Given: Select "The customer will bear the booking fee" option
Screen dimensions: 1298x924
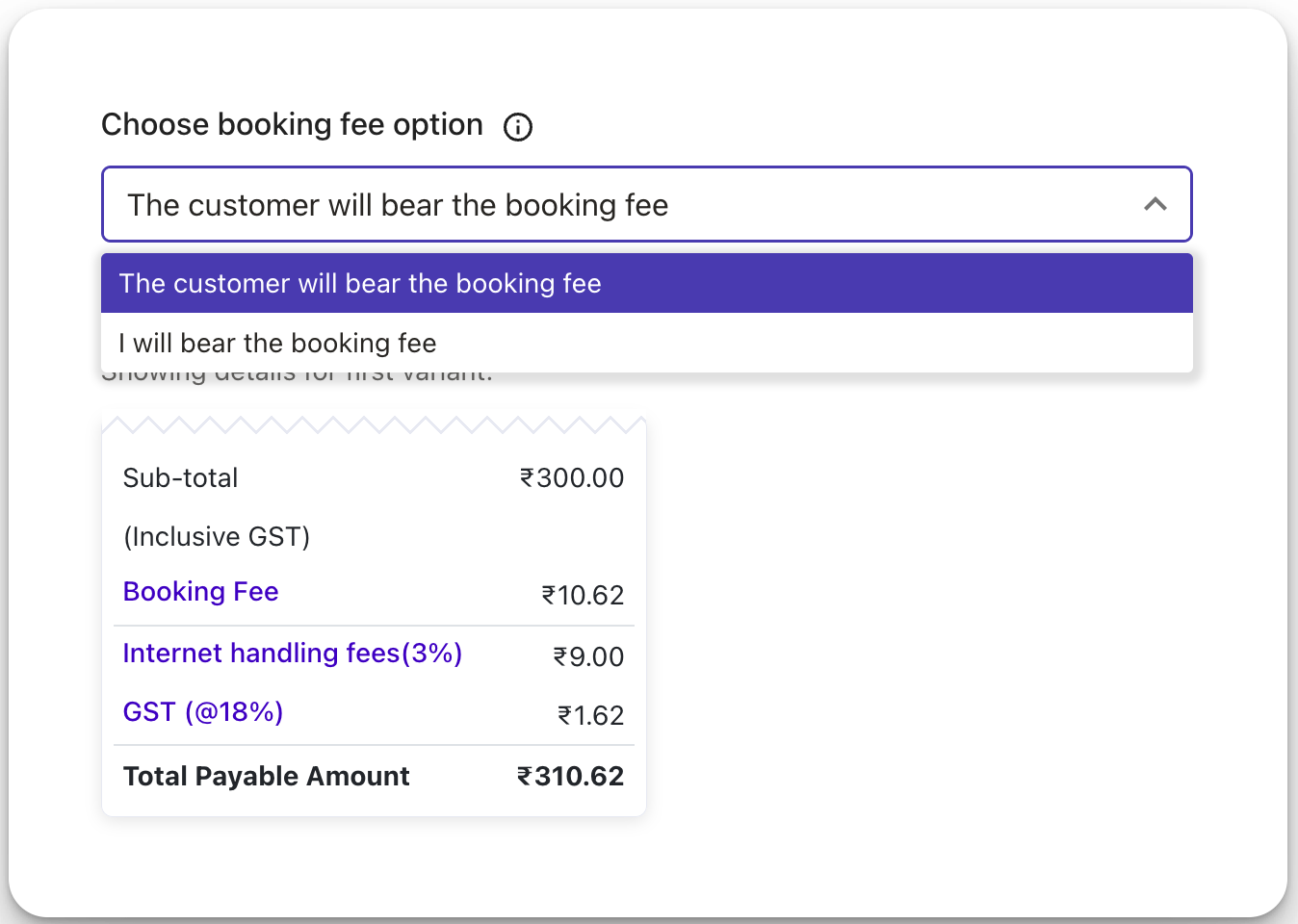Looking at the screenshot, I should 647,283.
